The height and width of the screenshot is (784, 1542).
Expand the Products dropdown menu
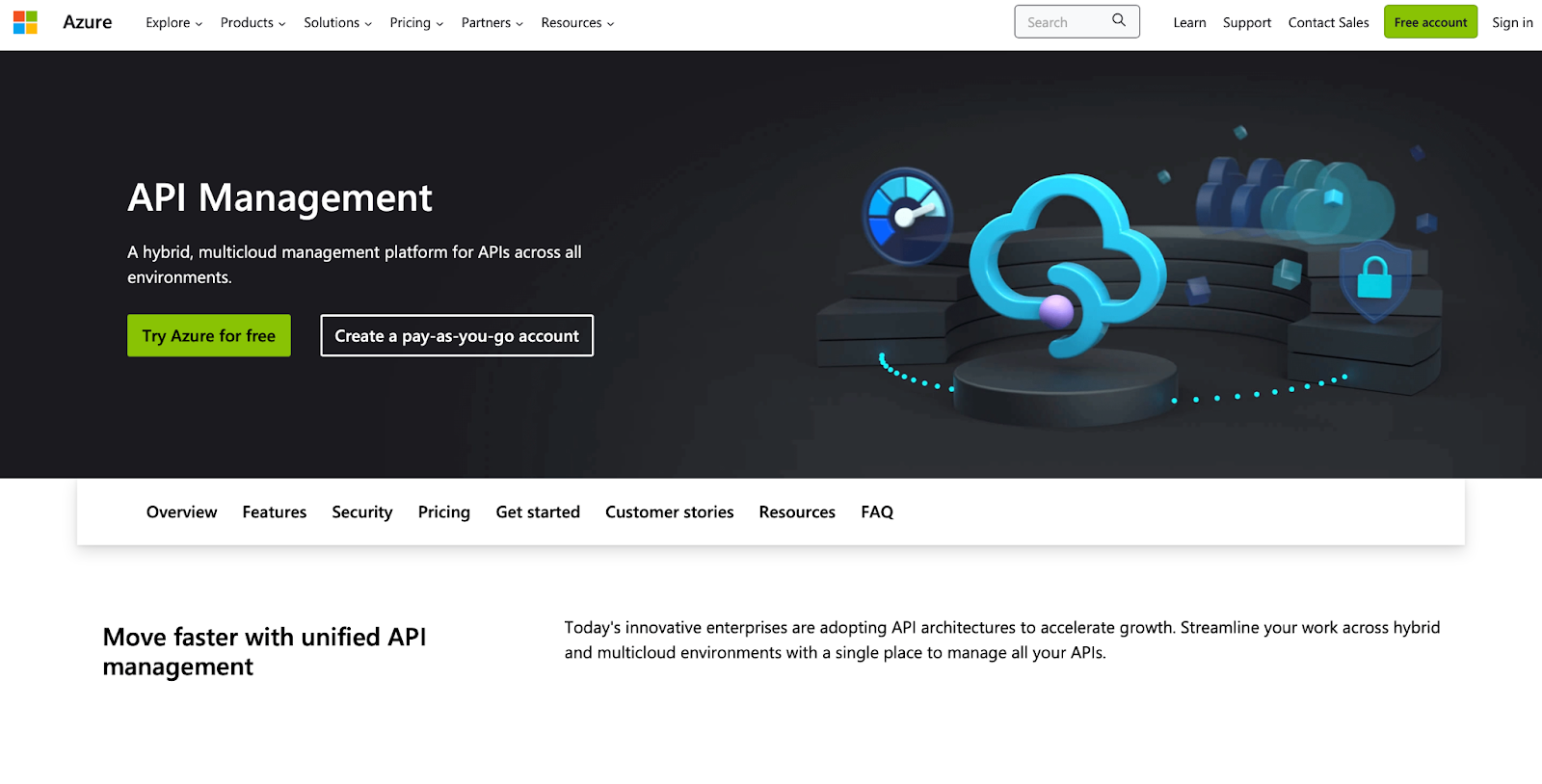pos(253,23)
